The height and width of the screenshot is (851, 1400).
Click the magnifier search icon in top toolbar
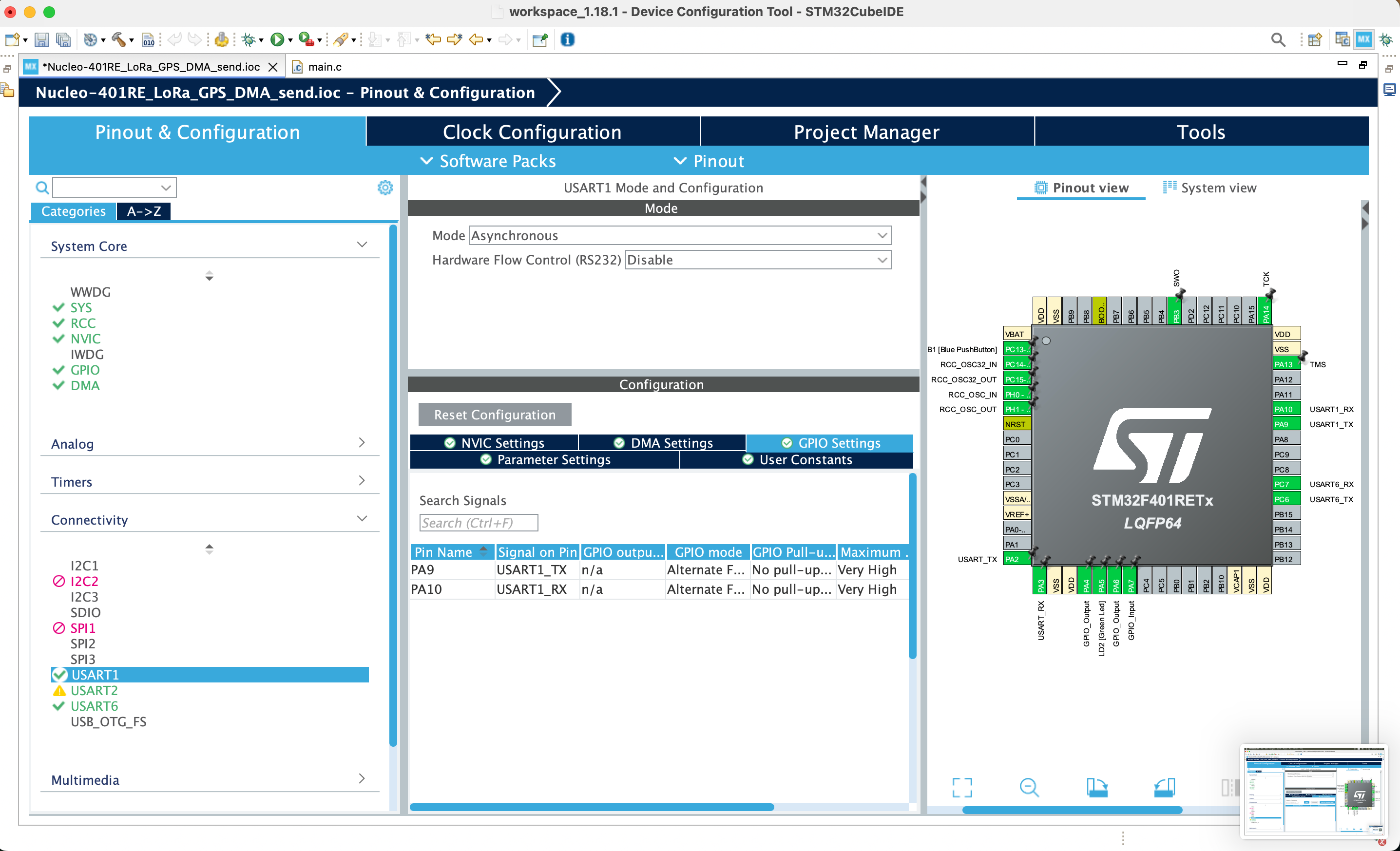pos(1278,40)
